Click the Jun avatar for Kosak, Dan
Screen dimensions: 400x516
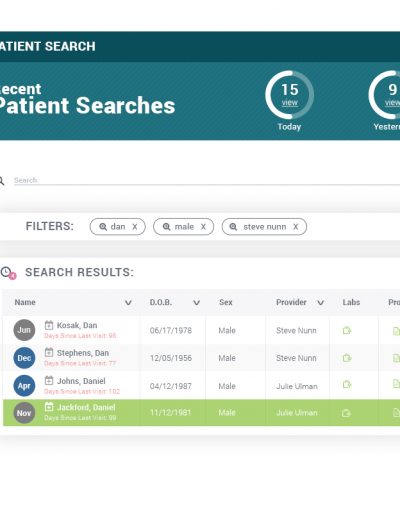(24, 330)
